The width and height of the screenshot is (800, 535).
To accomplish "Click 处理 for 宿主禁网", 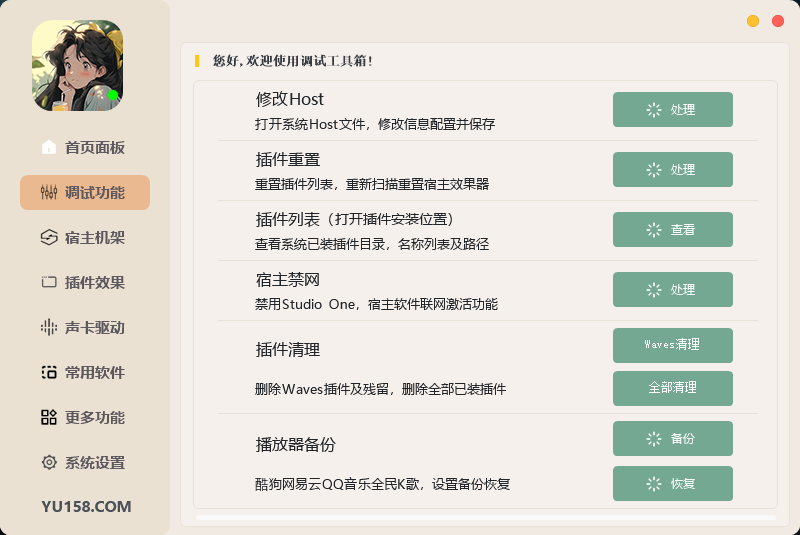I will click(x=672, y=290).
